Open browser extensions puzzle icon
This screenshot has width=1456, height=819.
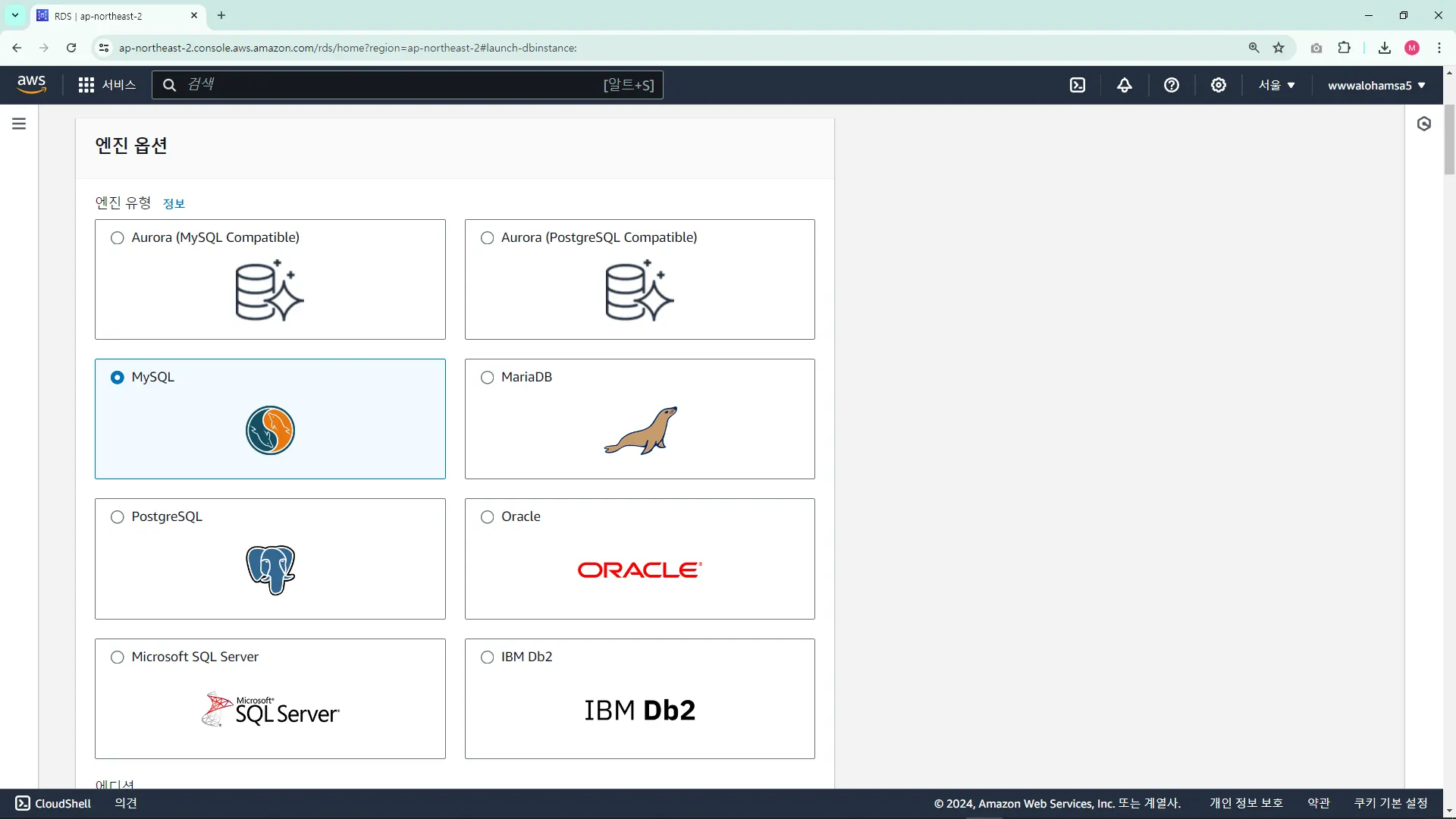(1344, 48)
